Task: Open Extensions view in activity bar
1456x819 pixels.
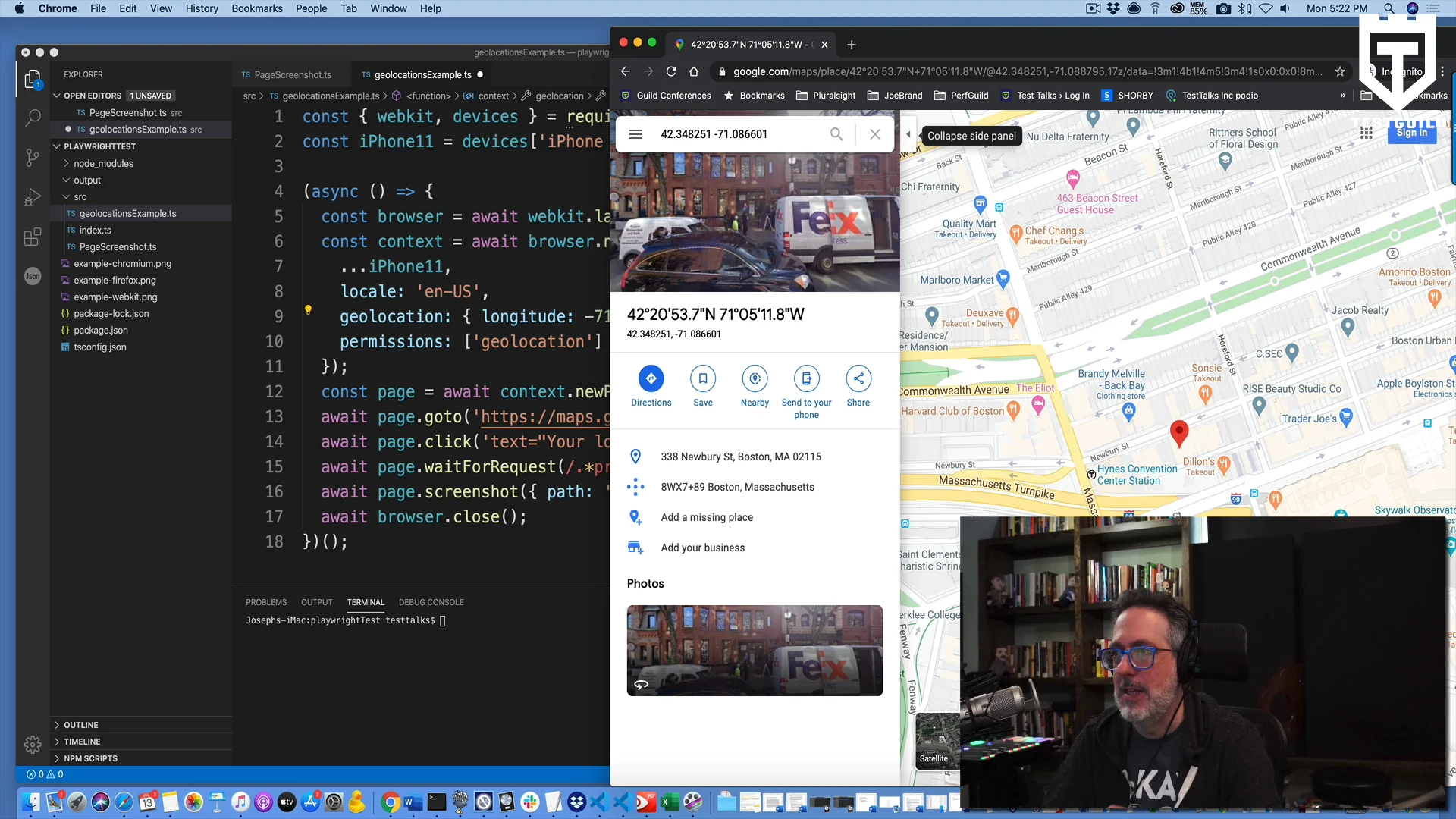Action: point(33,237)
